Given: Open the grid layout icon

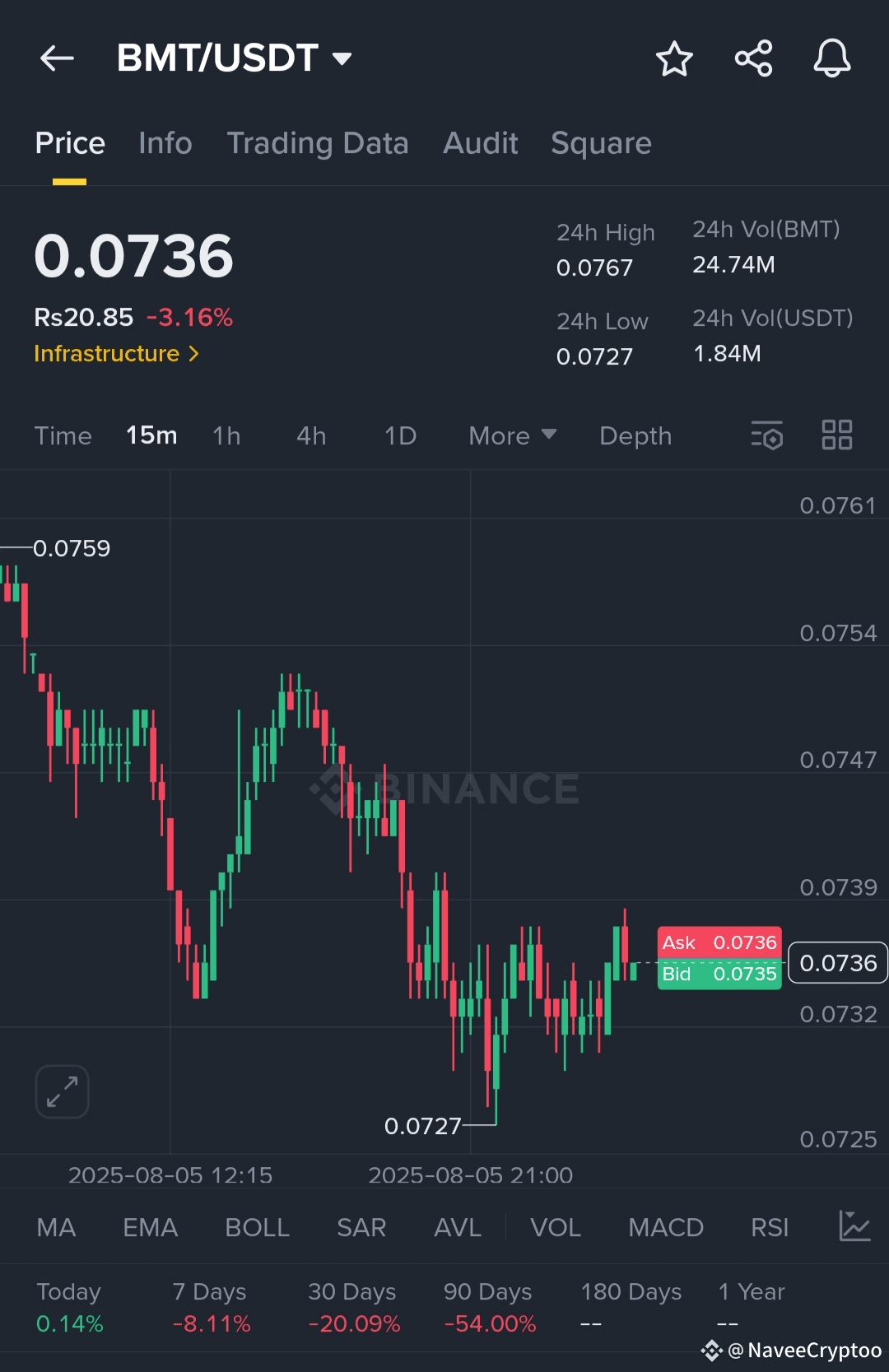Looking at the screenshot, I should [836, 435].
